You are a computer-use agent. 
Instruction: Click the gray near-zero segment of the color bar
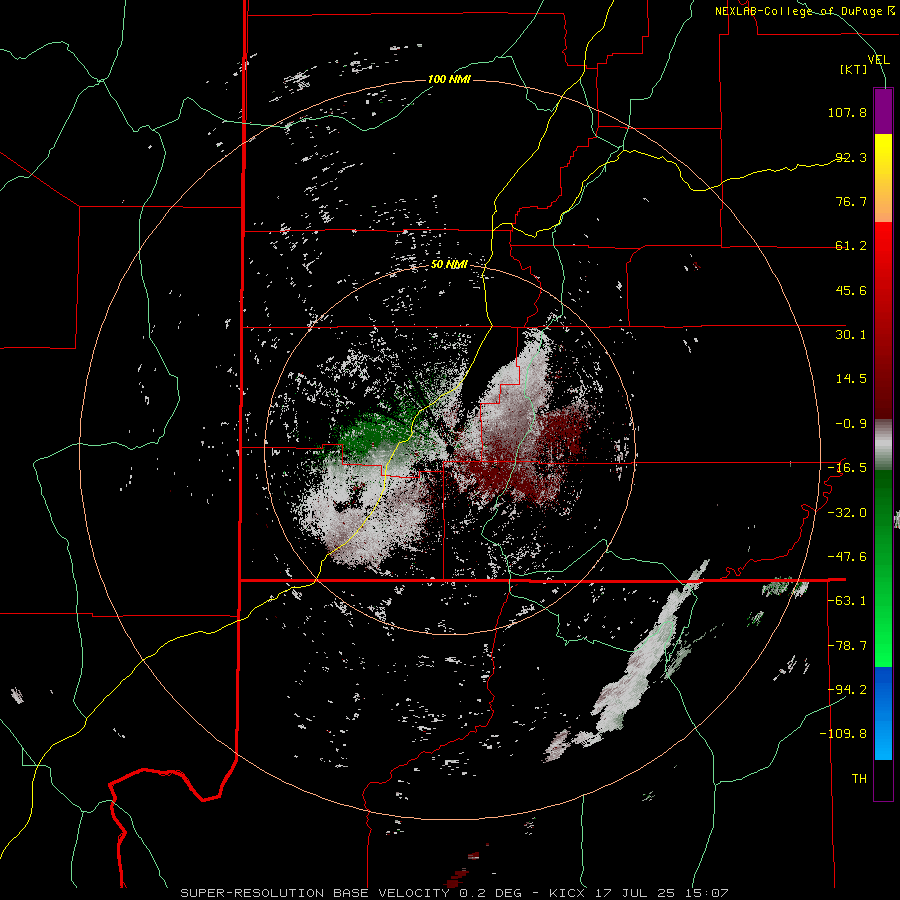click(883, 444)
